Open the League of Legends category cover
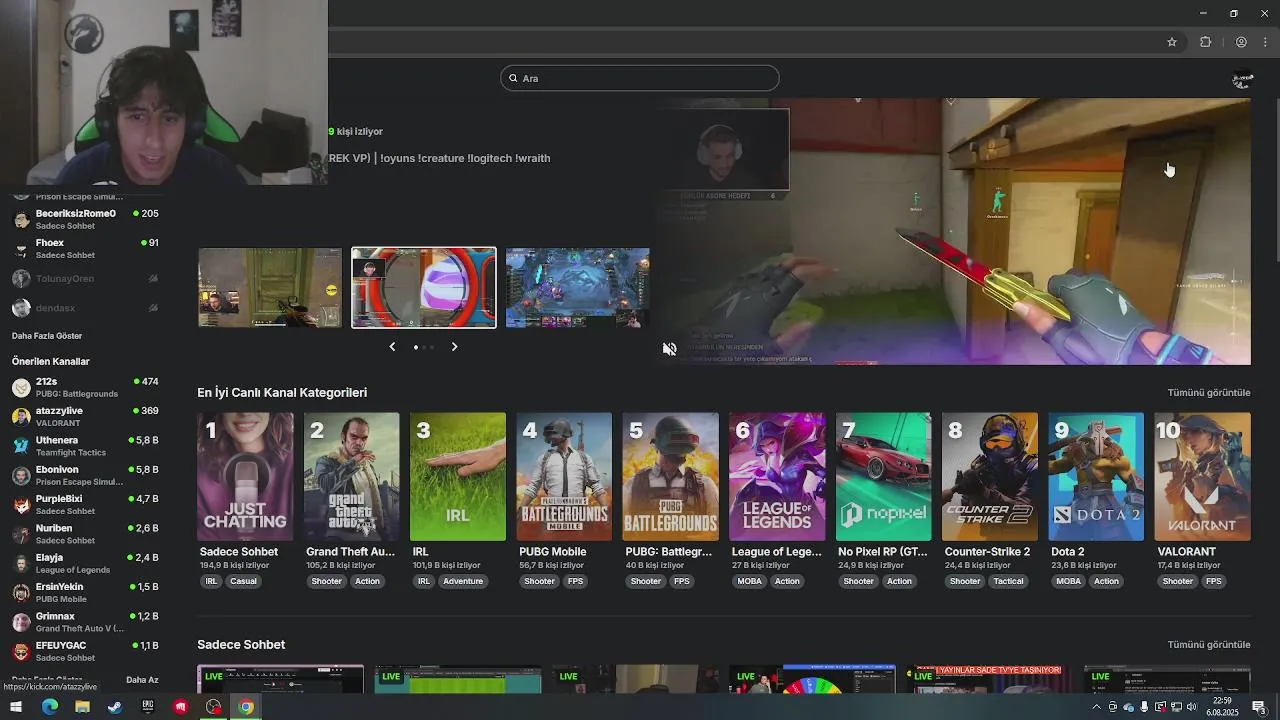1280x720 pixels. pos(777,477)
